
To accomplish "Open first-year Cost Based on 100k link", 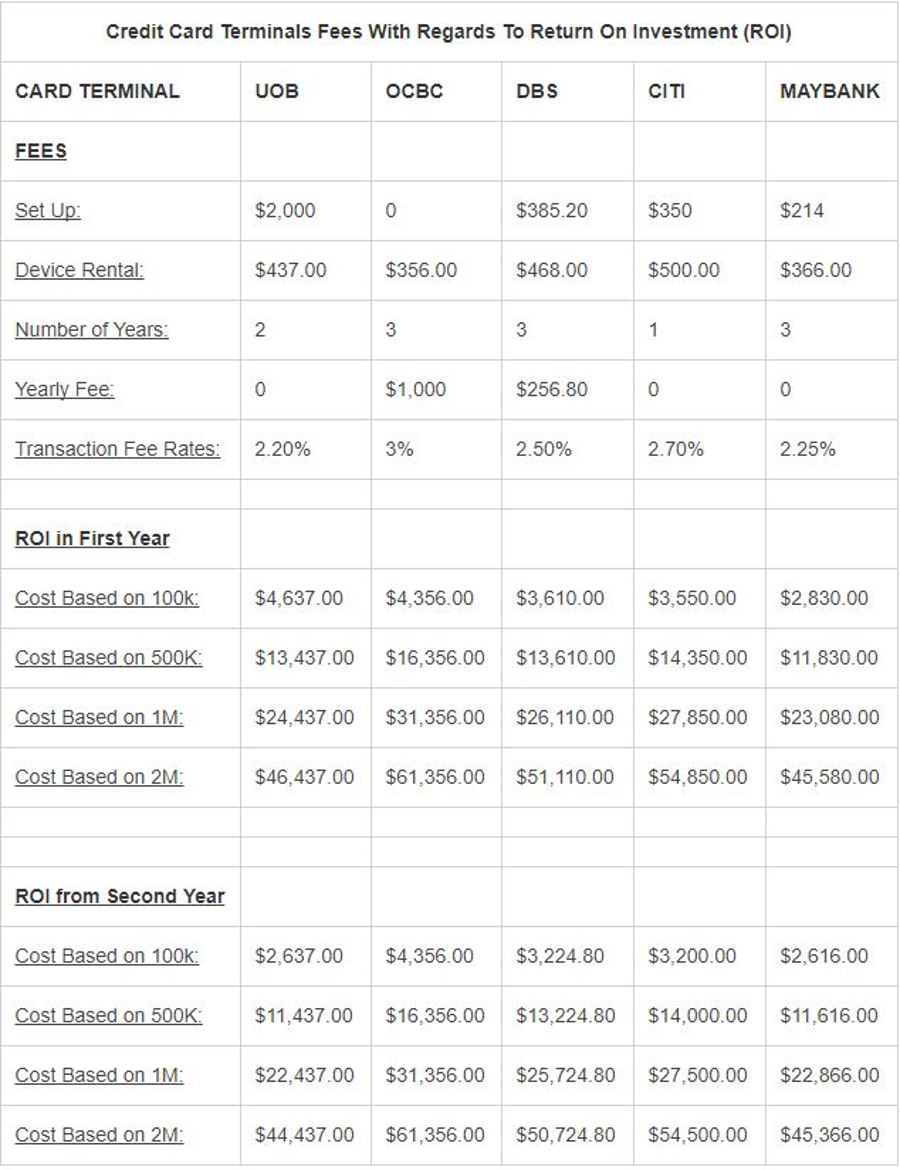I will coord(106,598).
